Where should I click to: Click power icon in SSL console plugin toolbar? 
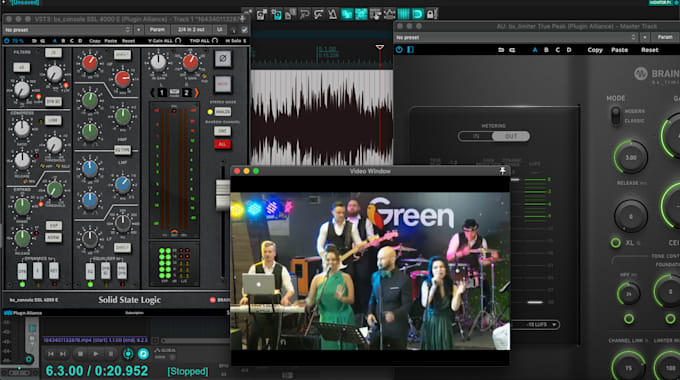(7, 41)
